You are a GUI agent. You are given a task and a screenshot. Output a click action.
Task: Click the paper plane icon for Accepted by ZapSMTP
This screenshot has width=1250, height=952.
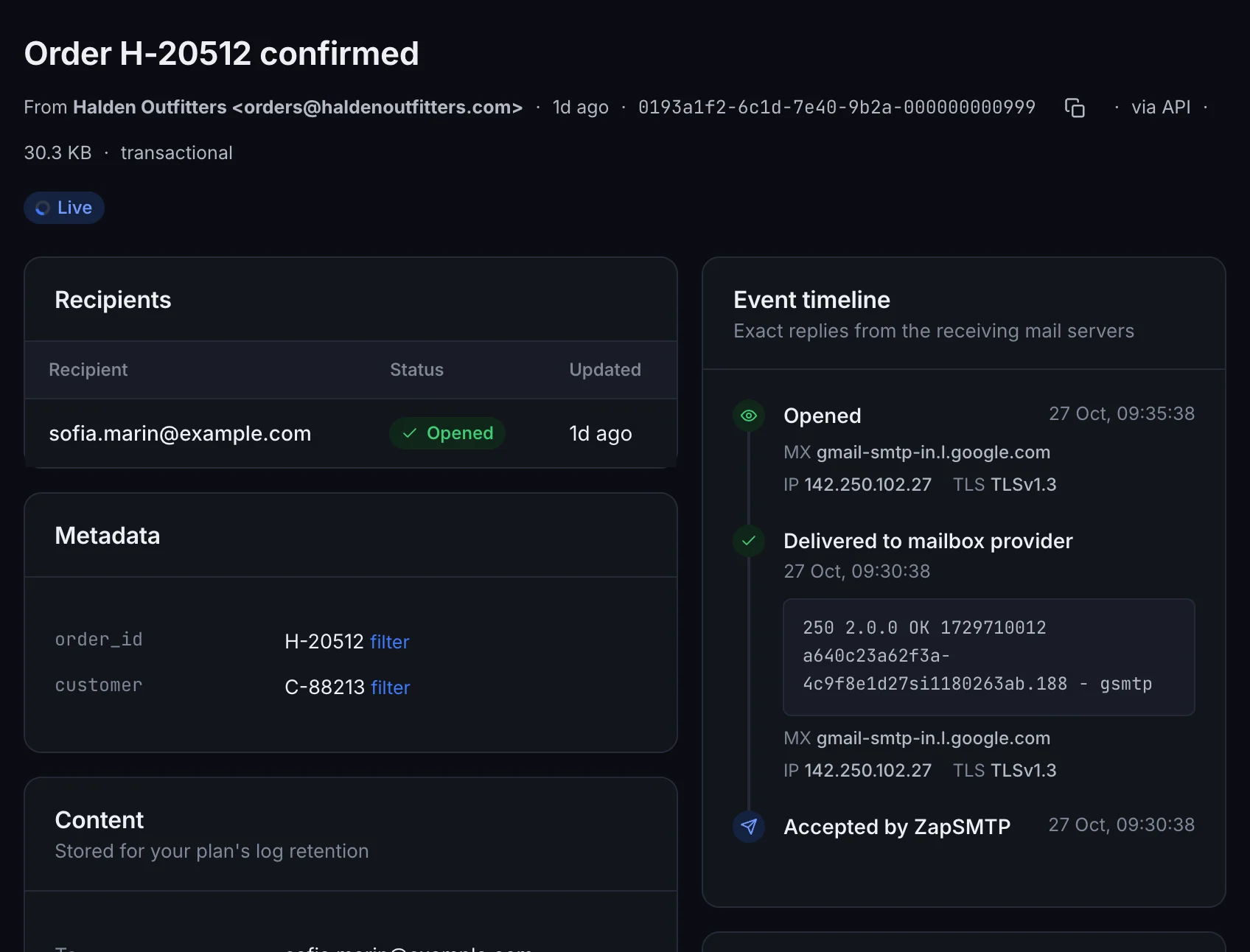pyautogui.click(x=749, y=827)
